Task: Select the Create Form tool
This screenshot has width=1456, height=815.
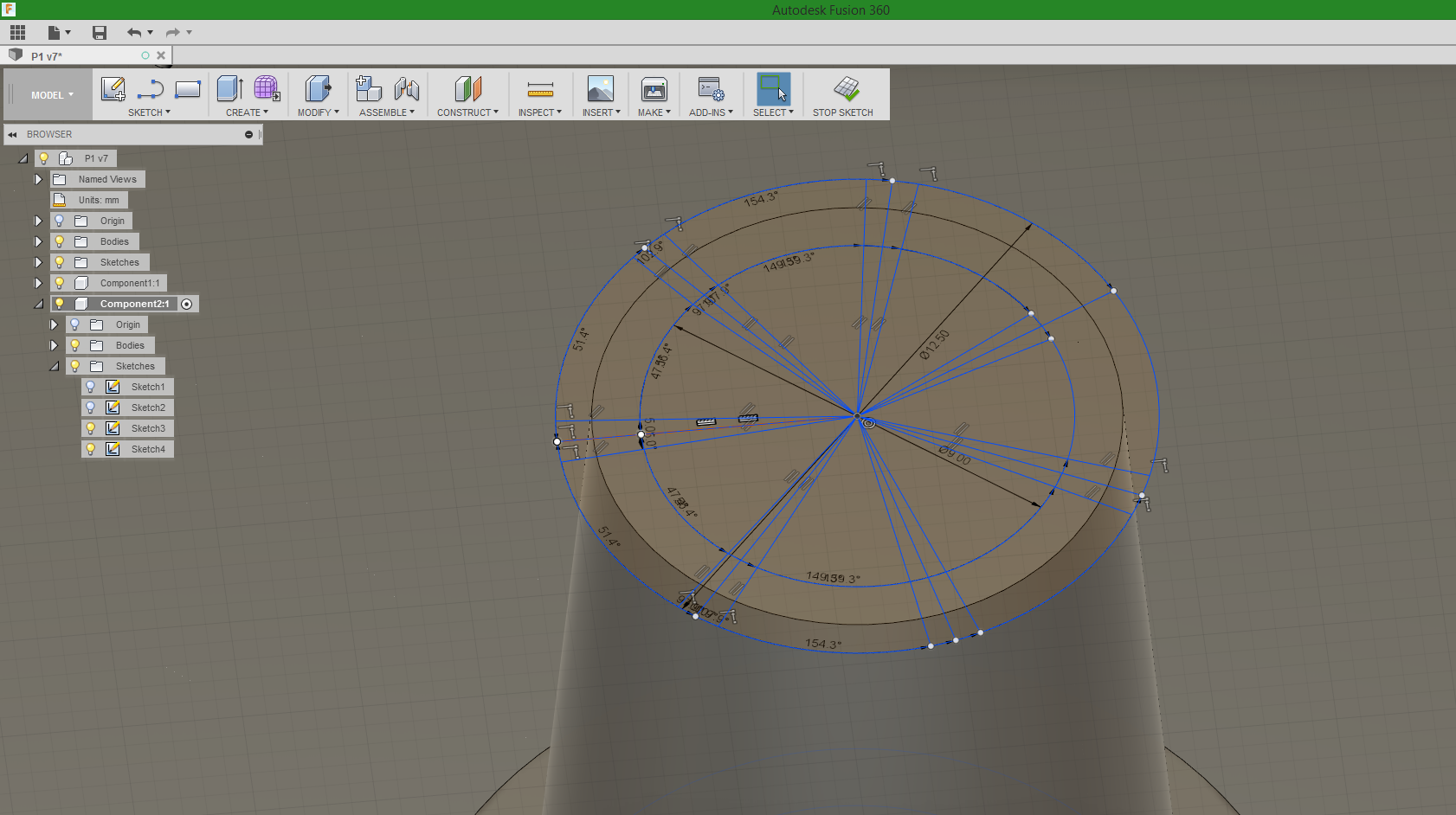Action: click(267, 88)
